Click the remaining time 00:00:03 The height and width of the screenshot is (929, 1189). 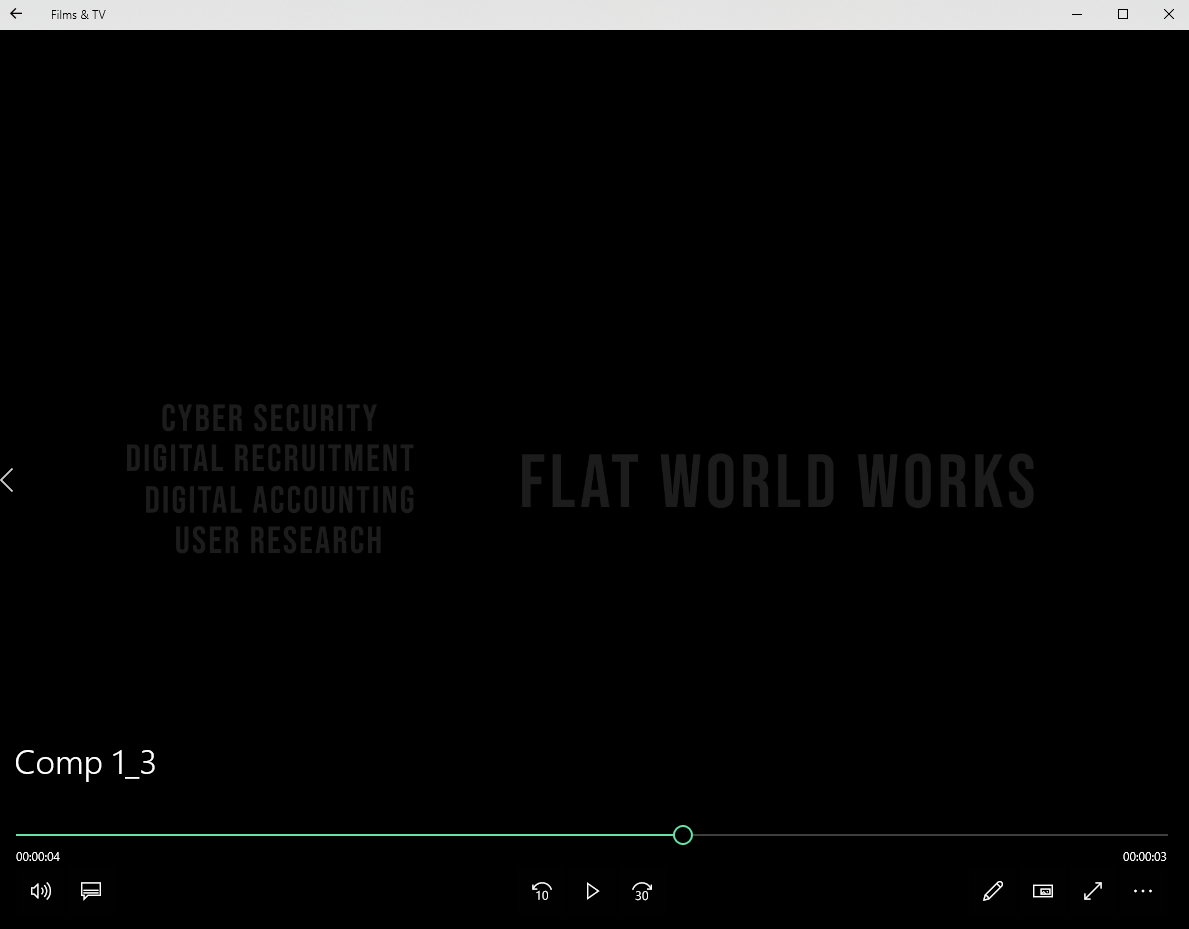(x=1144, y=857)
